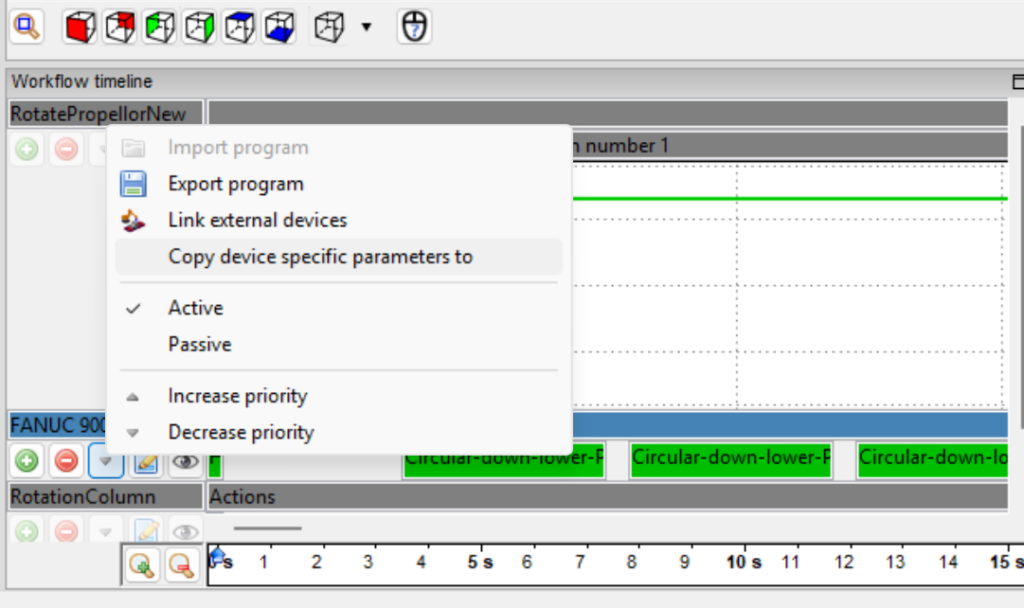The width and height of the screenshot is (1024, 608).
Task: Click the FANUC row dropdown arrow button
Action: [105, 461]
